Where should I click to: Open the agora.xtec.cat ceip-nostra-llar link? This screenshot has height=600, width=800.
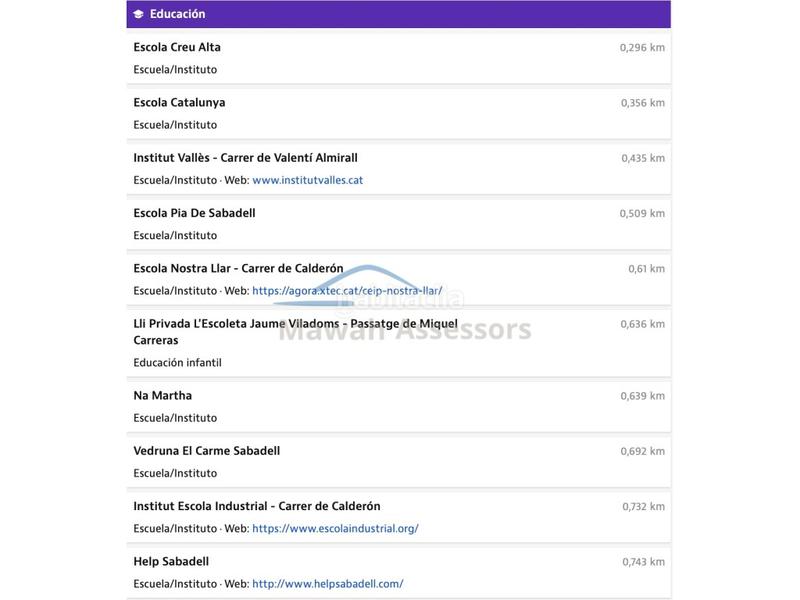[x=347, y=291]
